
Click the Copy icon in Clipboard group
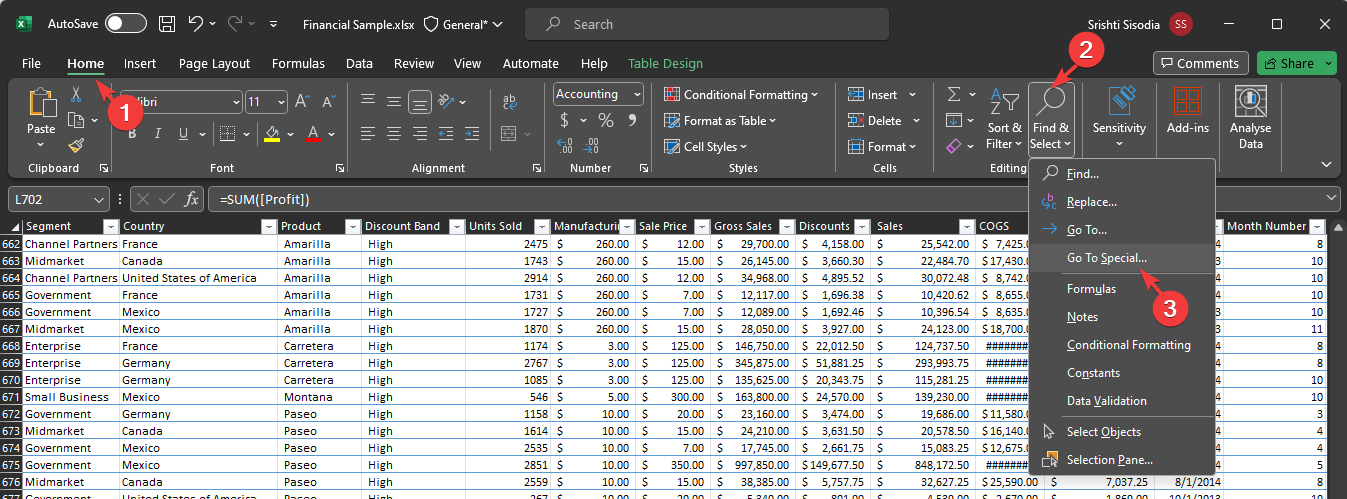pos(76,120)
